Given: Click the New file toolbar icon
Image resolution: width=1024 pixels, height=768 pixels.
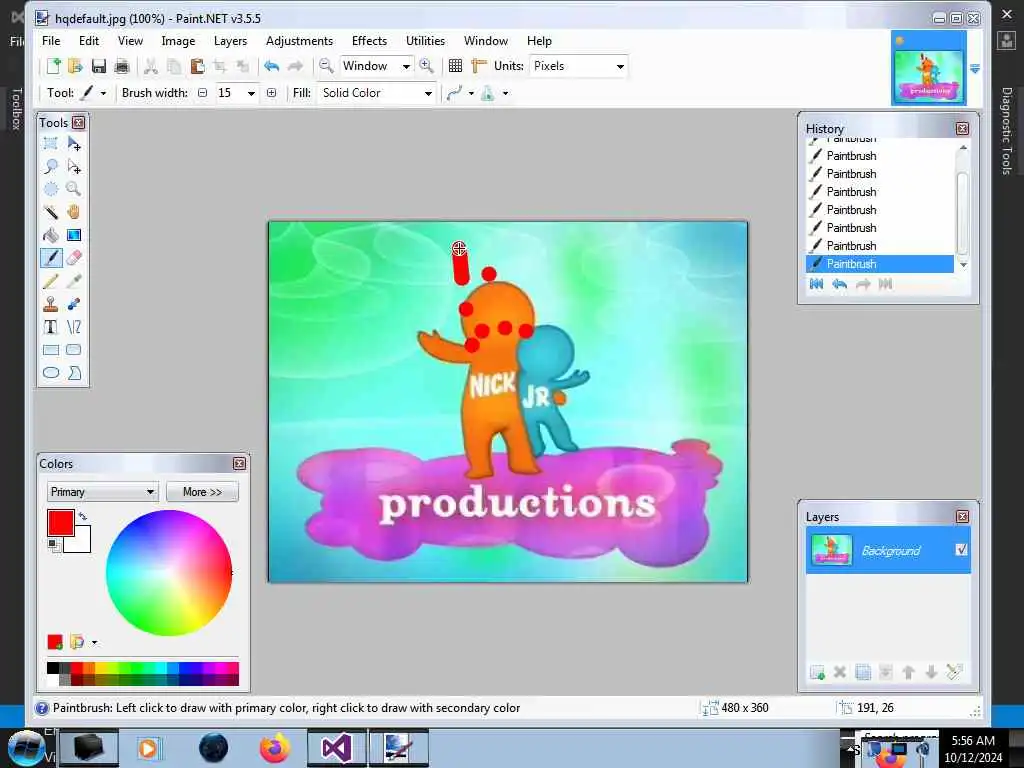Looking at the screenshot, I should point(53,66).
